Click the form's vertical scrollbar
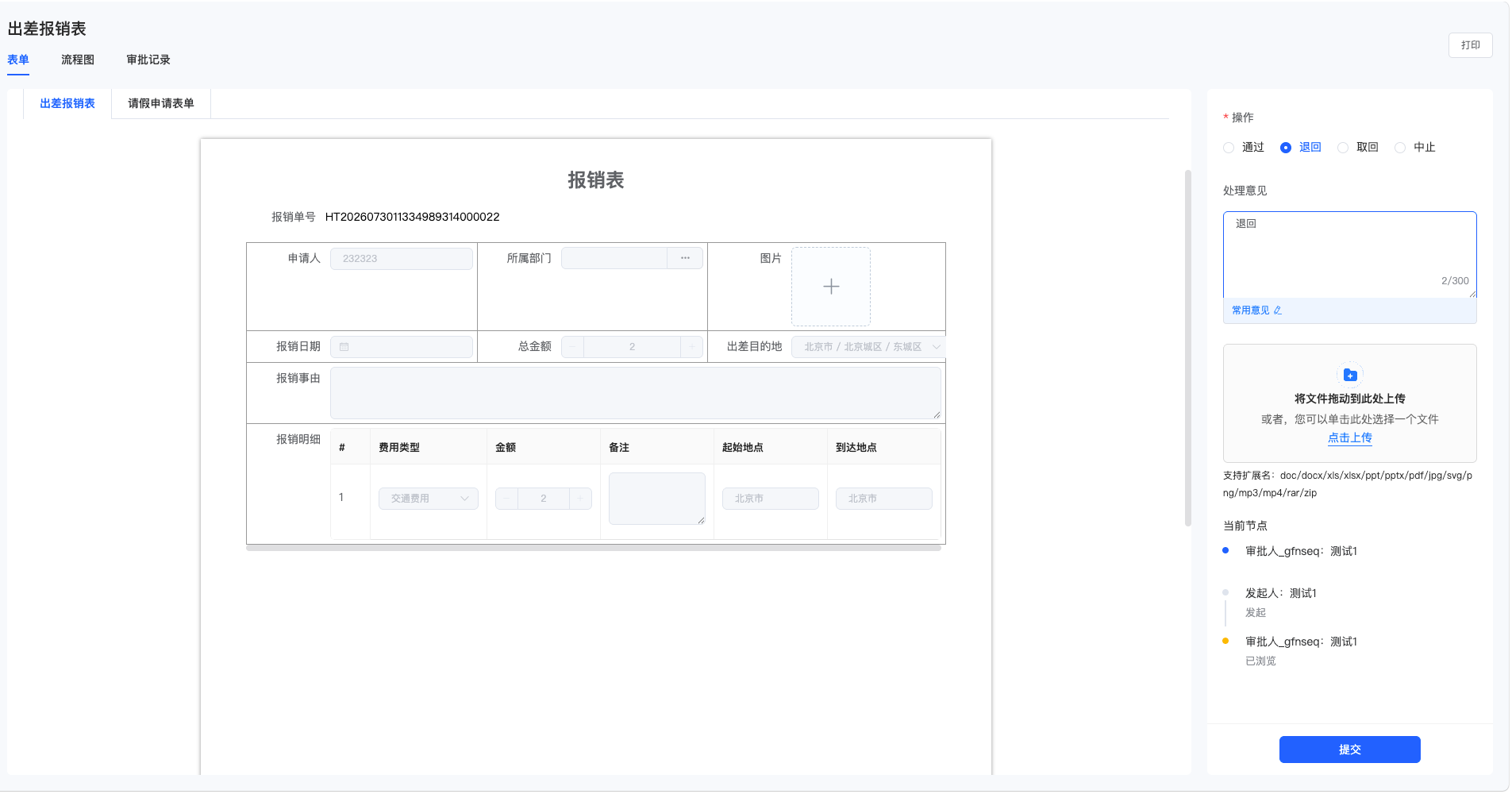 1187,348
